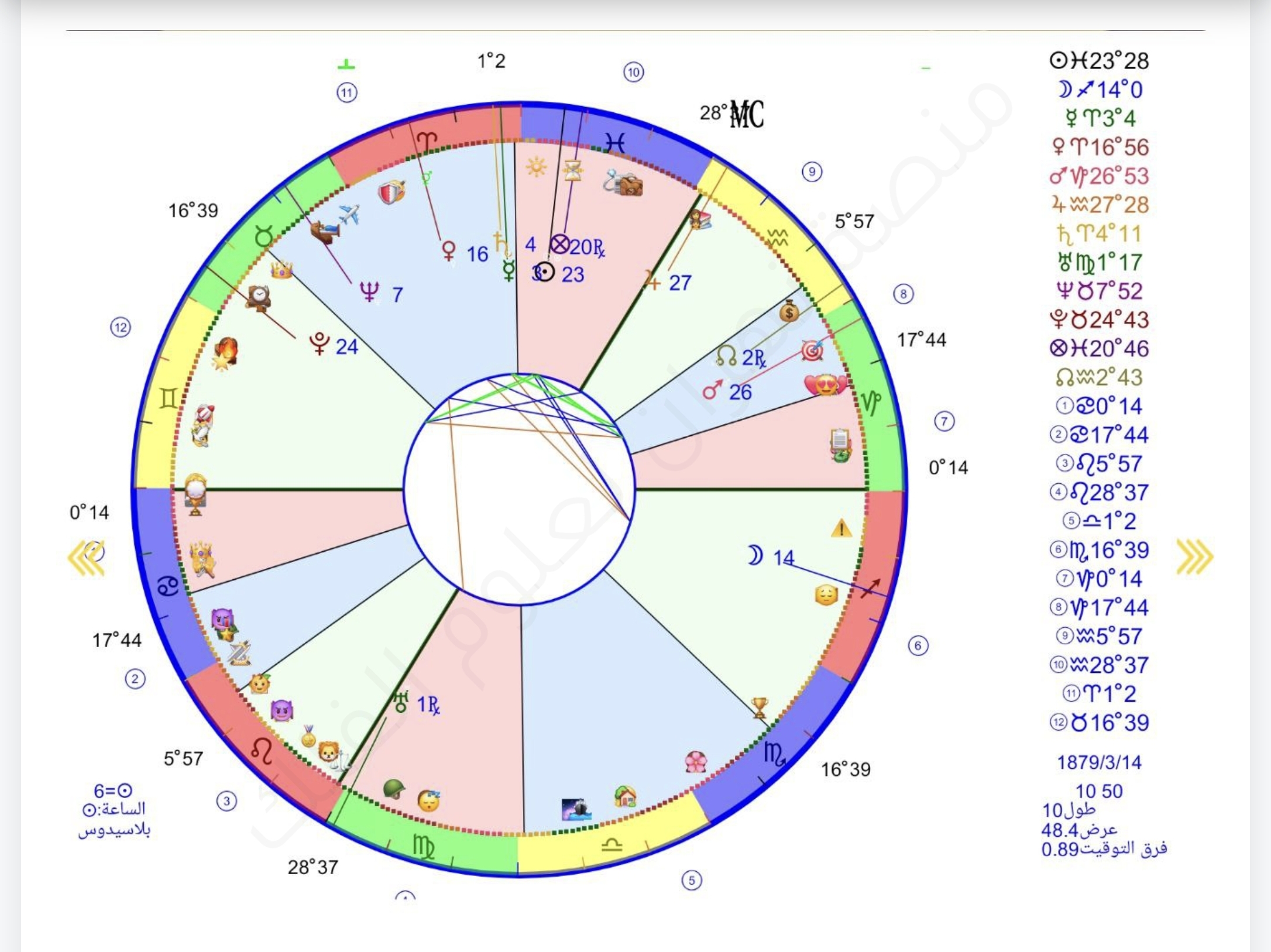Click the golden crown emoji icon
Image resolution: width=1271 pixels, height=952 pixels.
pos(281,270)
